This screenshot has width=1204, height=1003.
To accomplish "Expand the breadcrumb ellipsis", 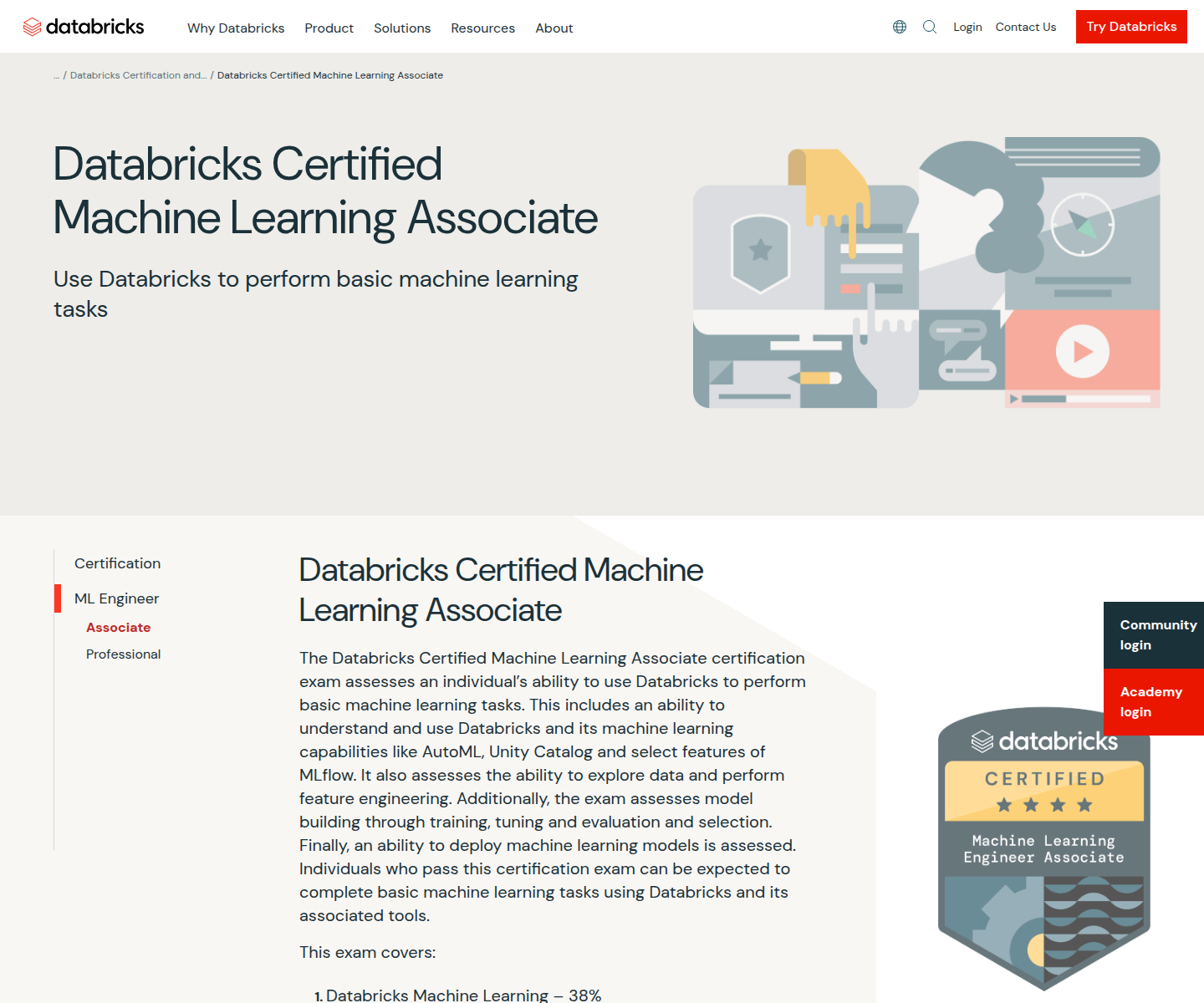I will [57, 75].
